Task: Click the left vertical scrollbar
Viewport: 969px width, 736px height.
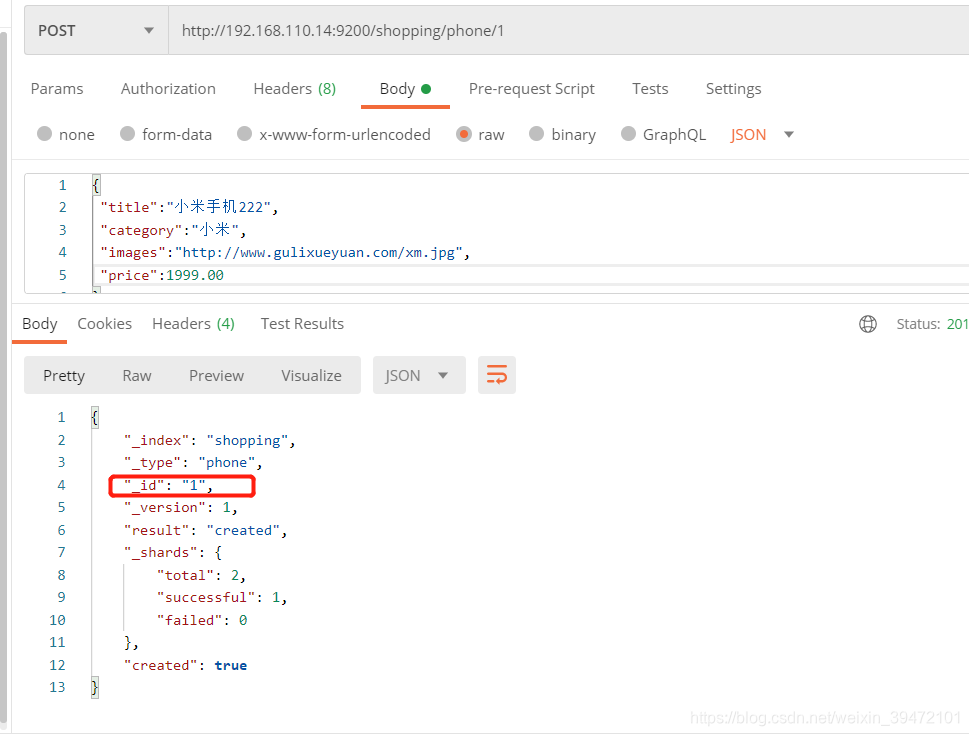Action: click(x=3, y=377)
